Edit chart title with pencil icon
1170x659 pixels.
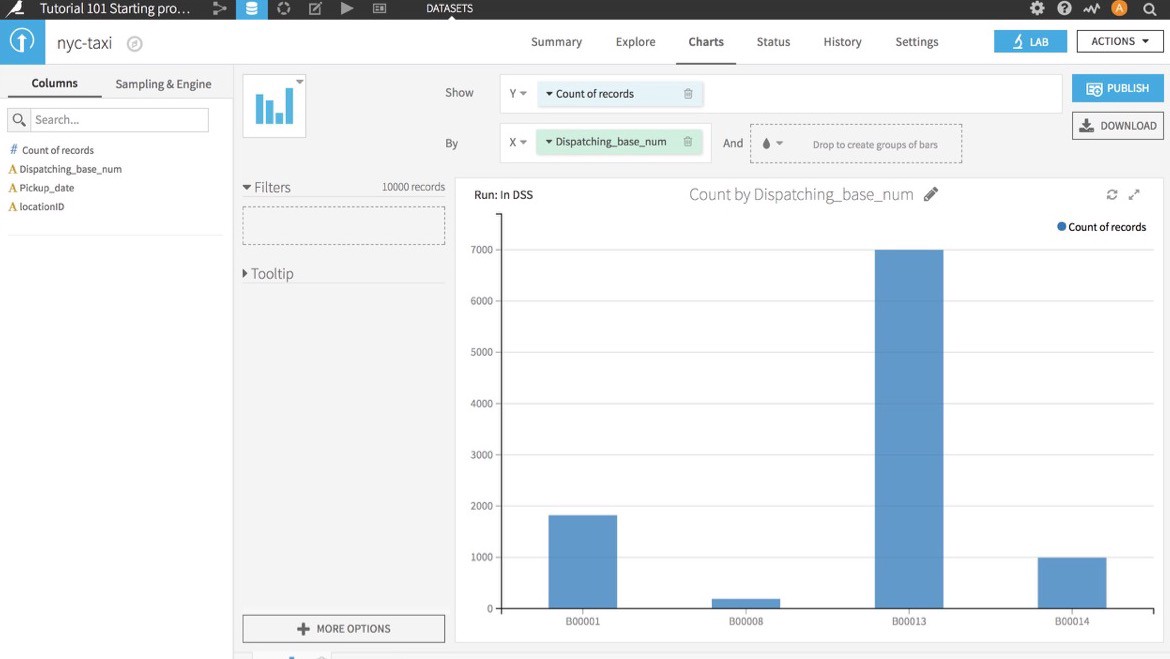(931, 194)
